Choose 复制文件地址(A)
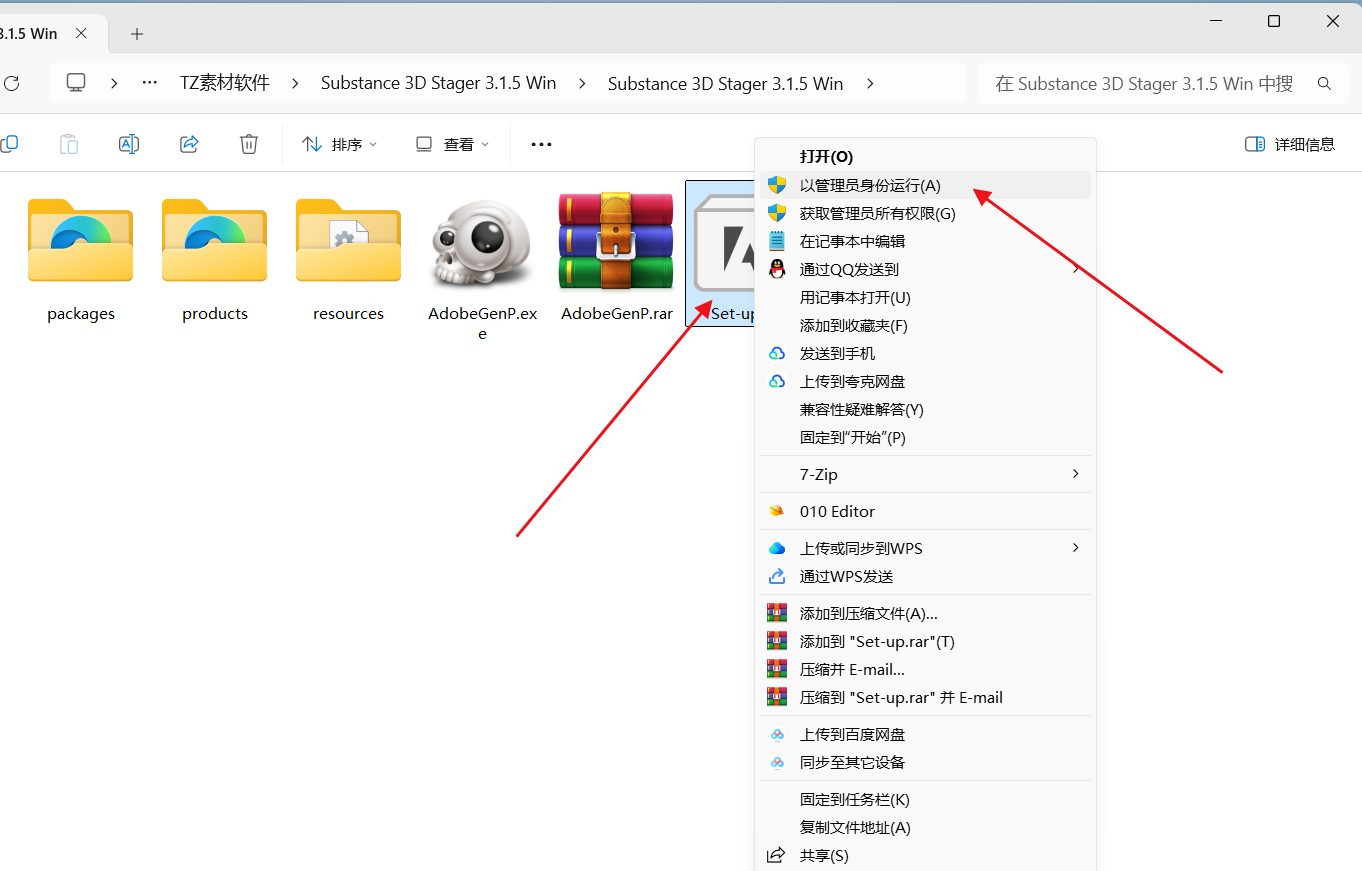This screenshot has height=871, width=1362. tap(925, 827)
